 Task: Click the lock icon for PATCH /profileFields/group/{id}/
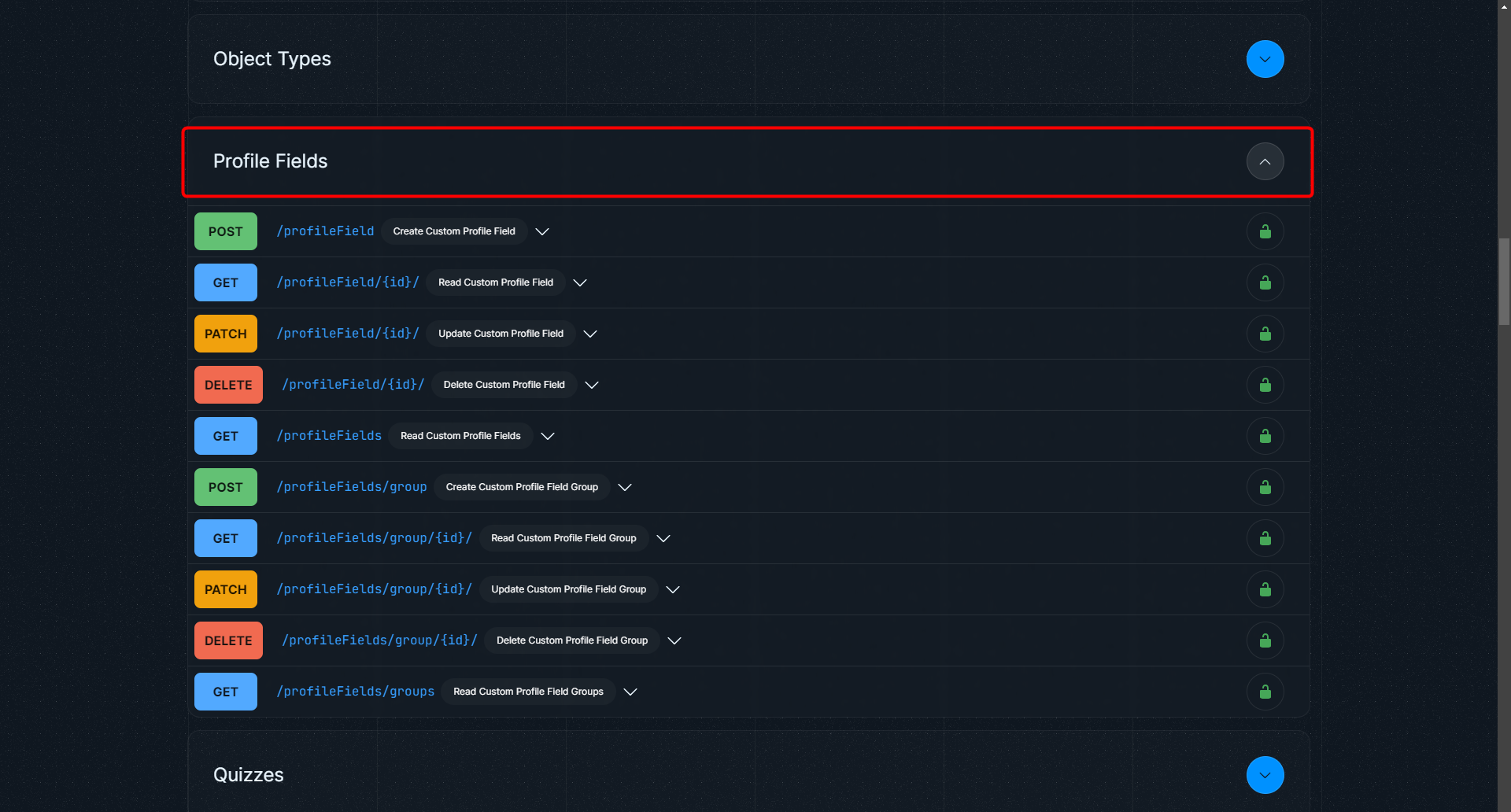1265,589
